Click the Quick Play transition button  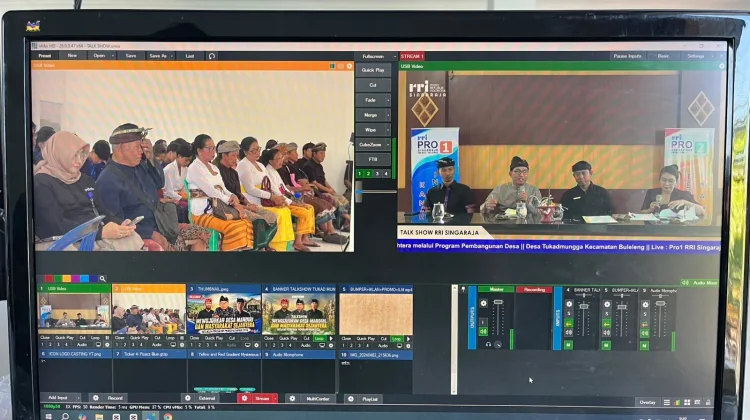373,70
